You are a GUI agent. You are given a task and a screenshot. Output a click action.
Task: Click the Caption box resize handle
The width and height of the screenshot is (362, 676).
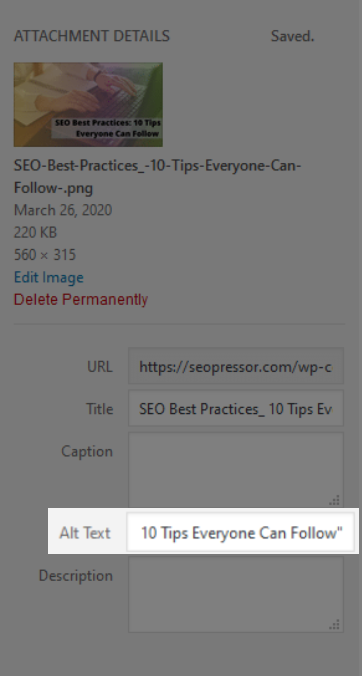[x=334, y=500]
